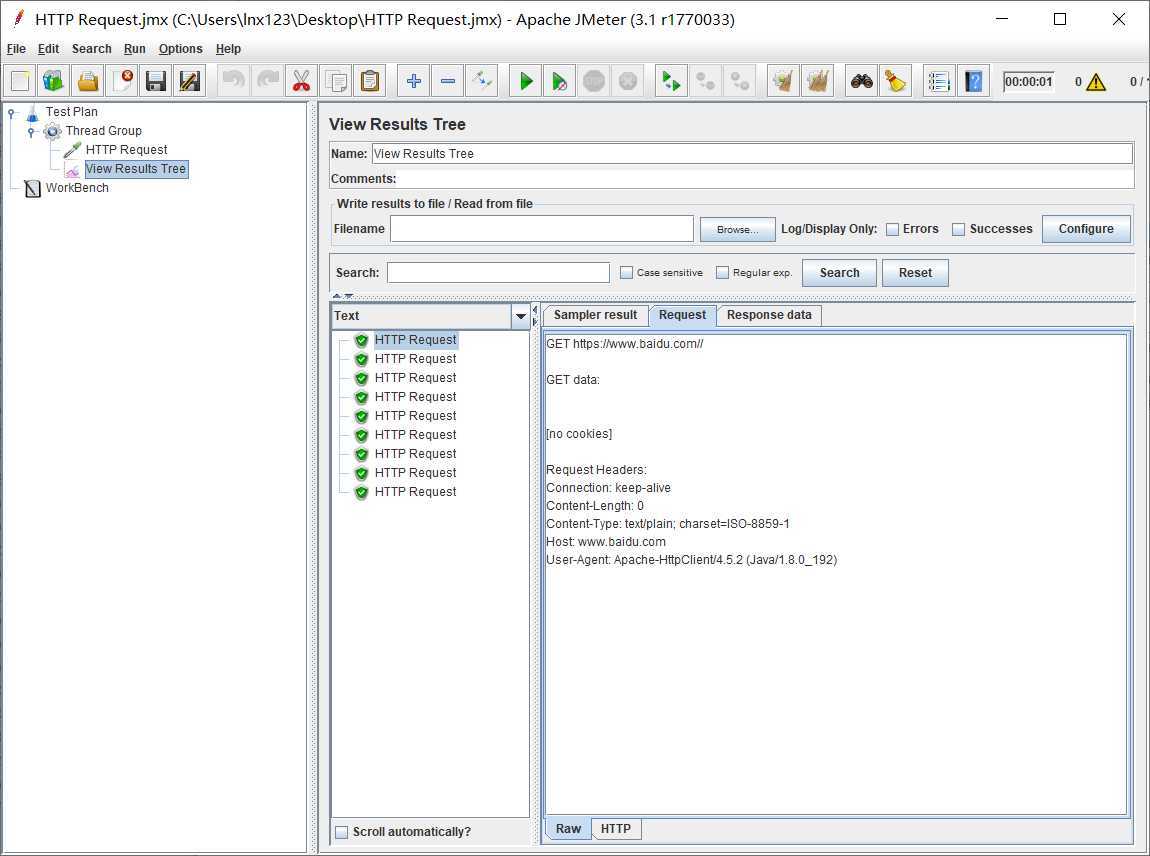The height and width of the screenshot is (856, 1150).
Task: Click the Configure button
Action: pos(1086,229)
